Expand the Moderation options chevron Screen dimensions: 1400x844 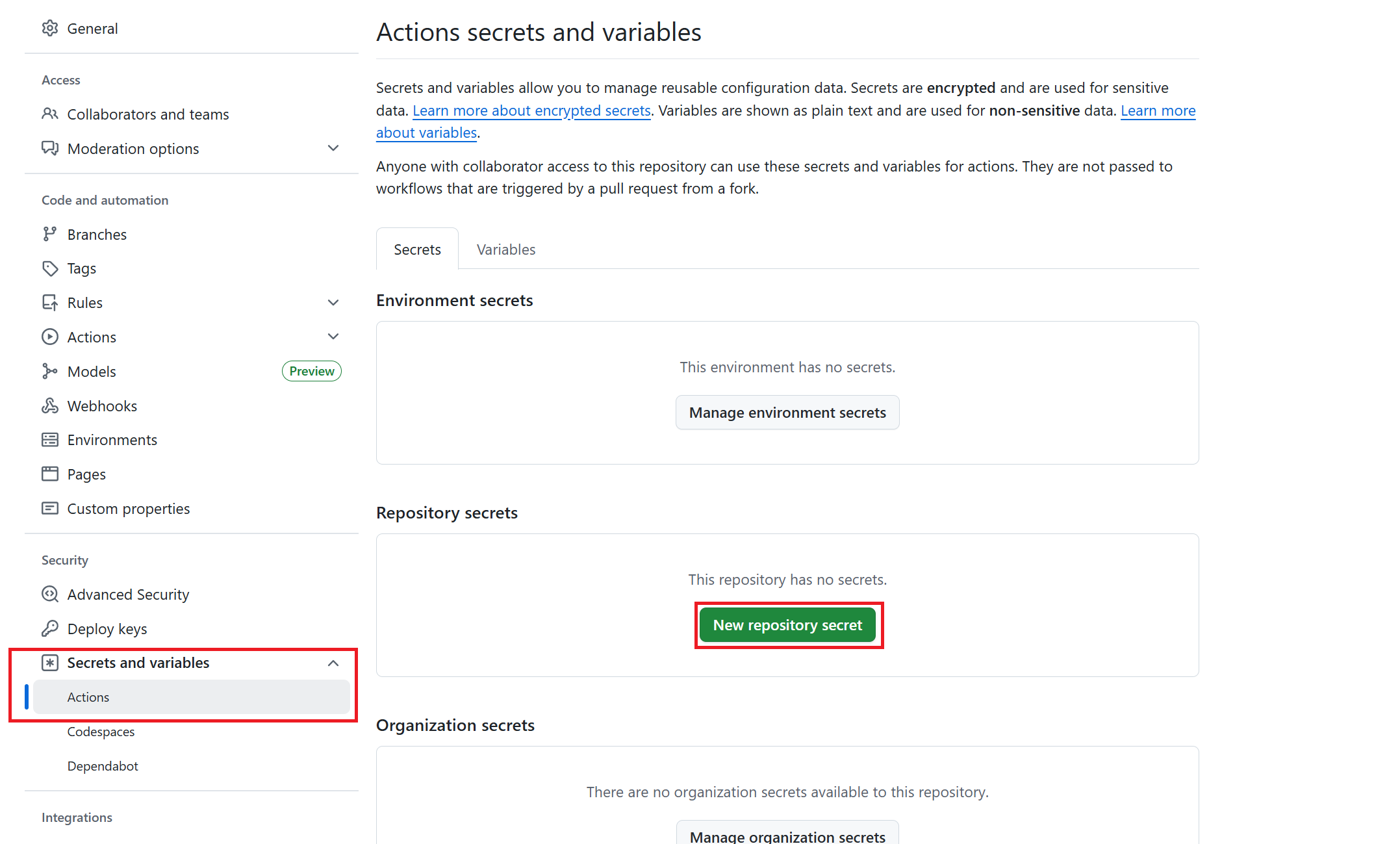coord(333,148)
